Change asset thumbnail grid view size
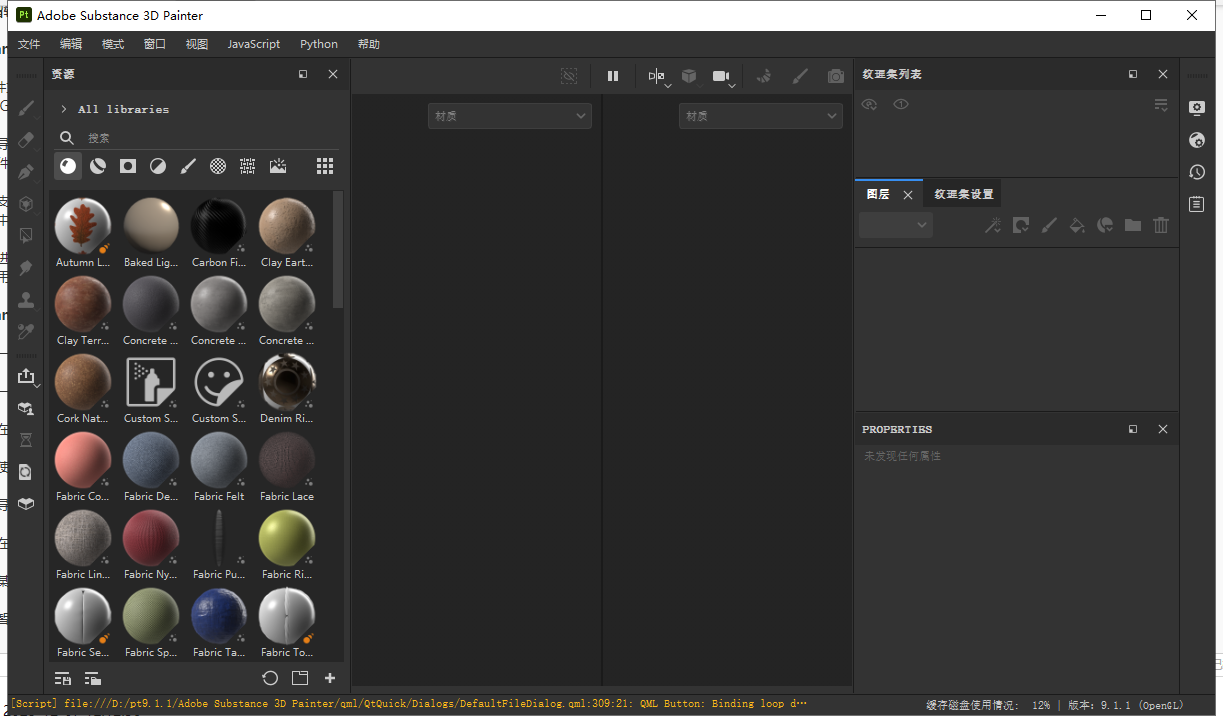This screenshot has width=1223, height=723. coord(325,166)
